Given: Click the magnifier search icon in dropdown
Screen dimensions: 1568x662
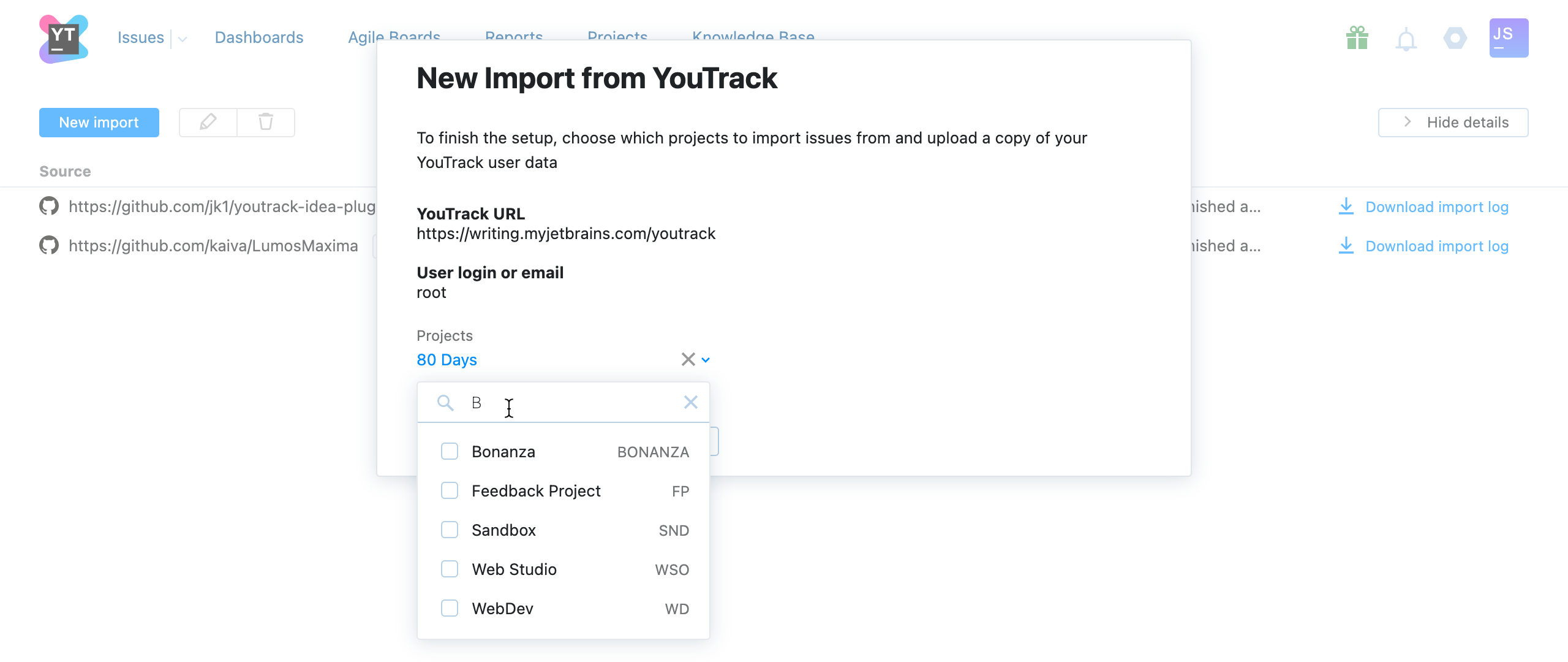Looking at the screenshot, I should click(445, 403).
